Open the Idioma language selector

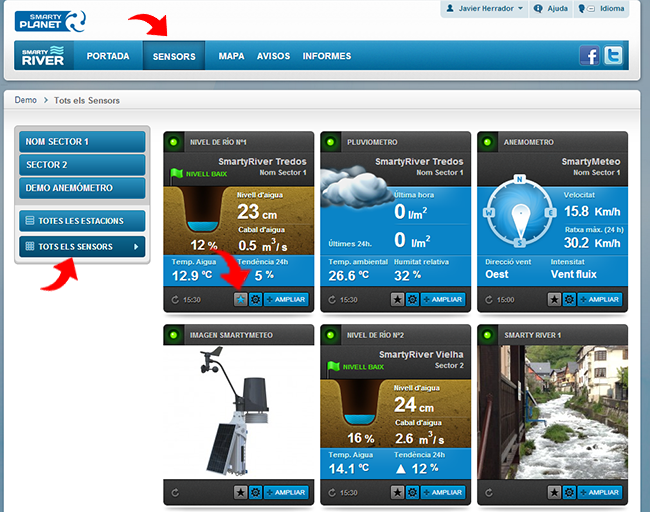[x=601, y=9]
